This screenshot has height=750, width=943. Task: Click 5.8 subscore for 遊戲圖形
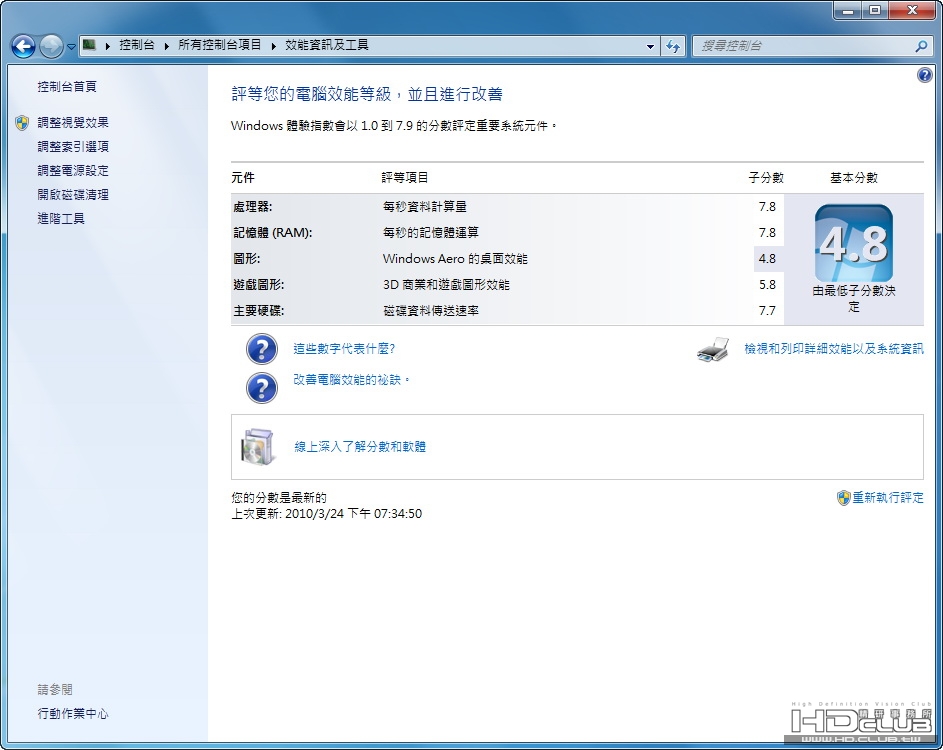tap(767, 284)
